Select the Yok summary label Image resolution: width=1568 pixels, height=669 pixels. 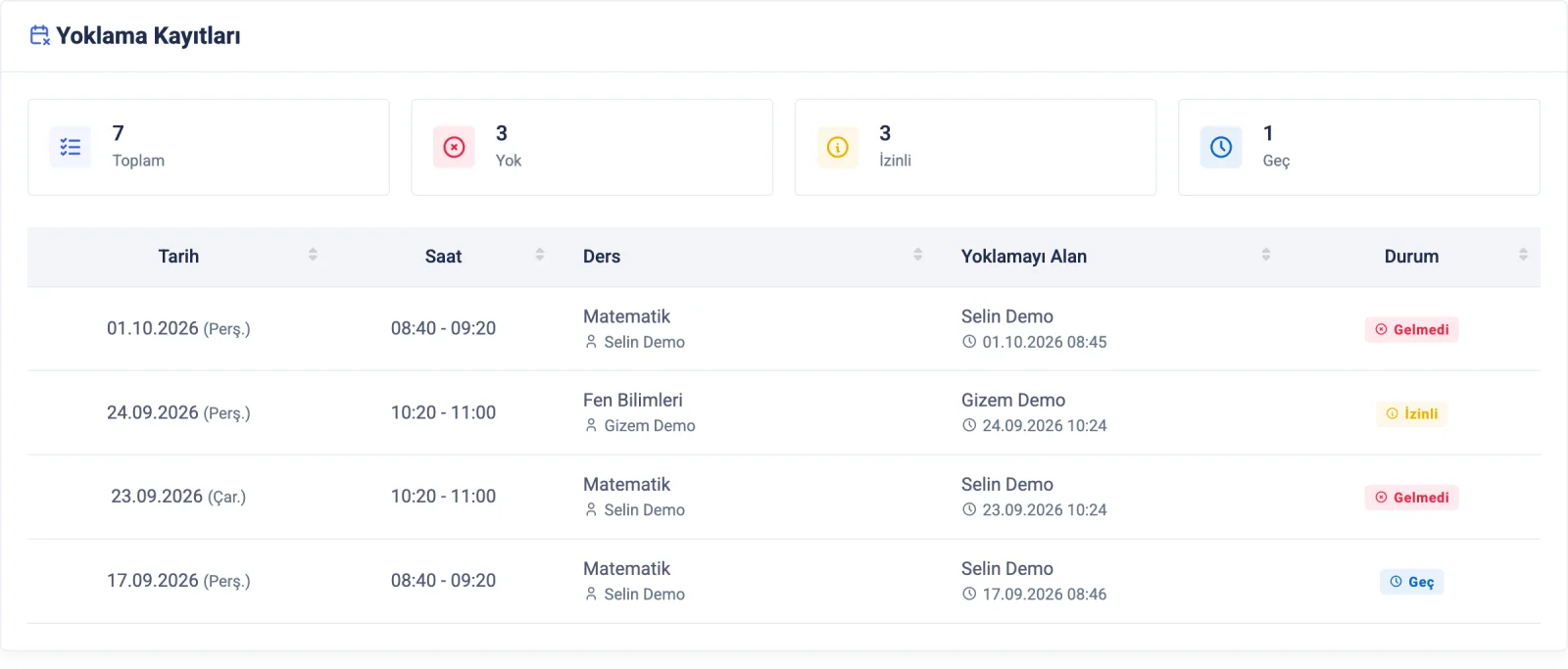point(509,161)
